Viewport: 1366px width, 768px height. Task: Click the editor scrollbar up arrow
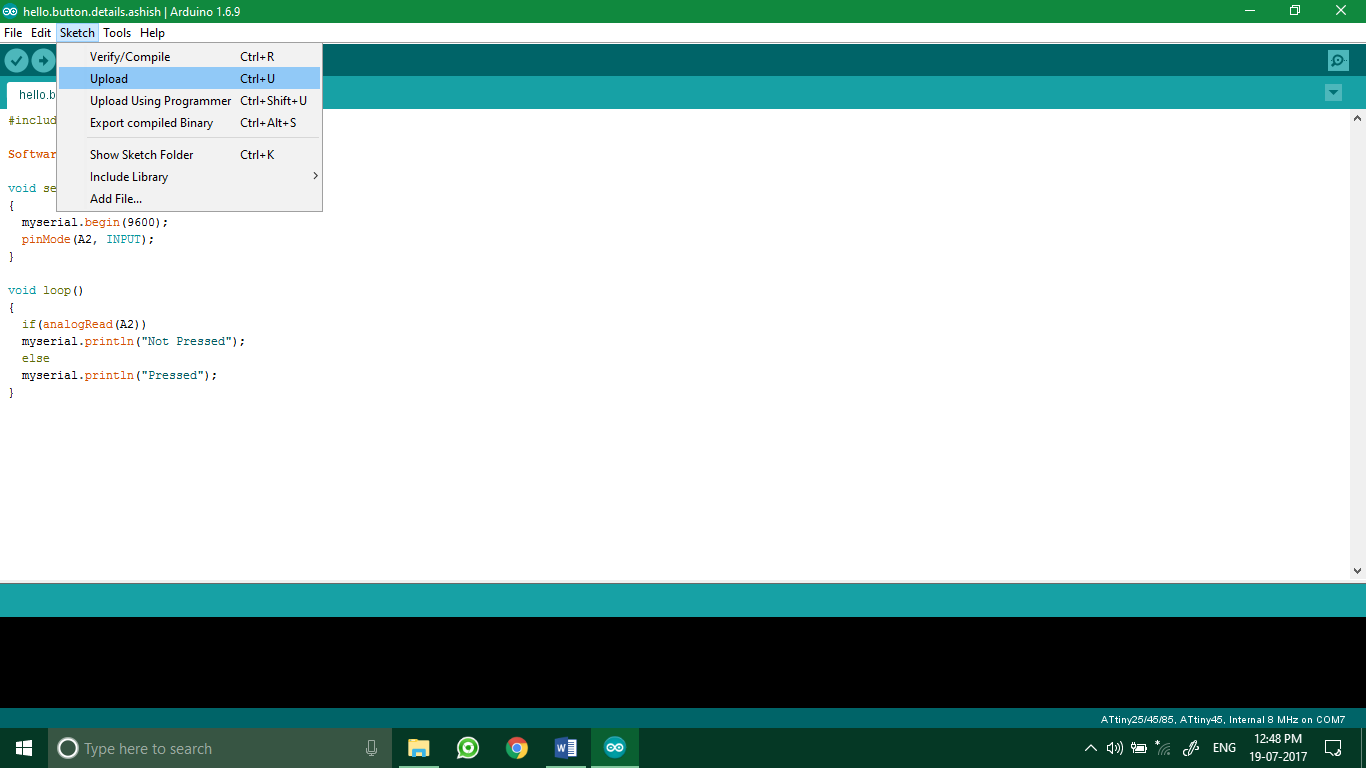click(x=1357, y=118)
